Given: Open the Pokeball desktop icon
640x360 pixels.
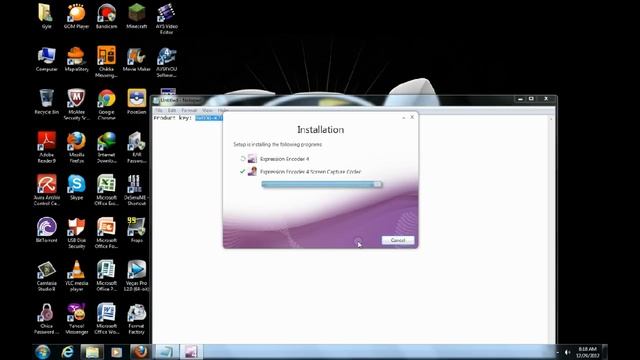Looking at the screenshot, I should (136, 102).
